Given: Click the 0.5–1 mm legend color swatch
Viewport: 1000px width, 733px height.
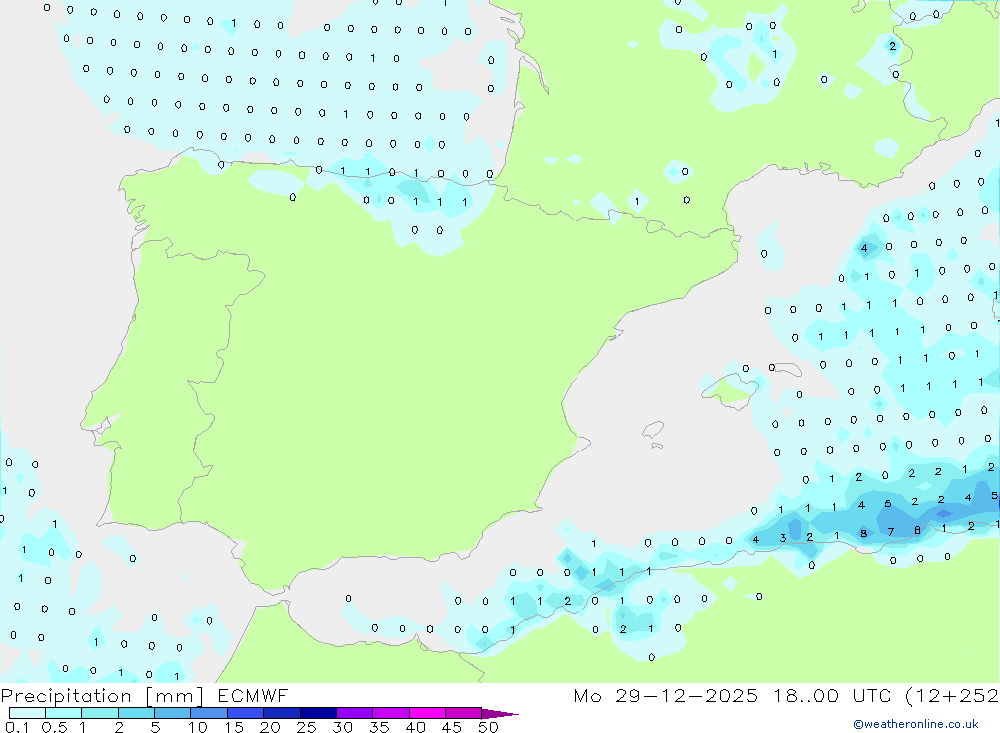Looking at the screenshot, I should click(x=64, y=713).
